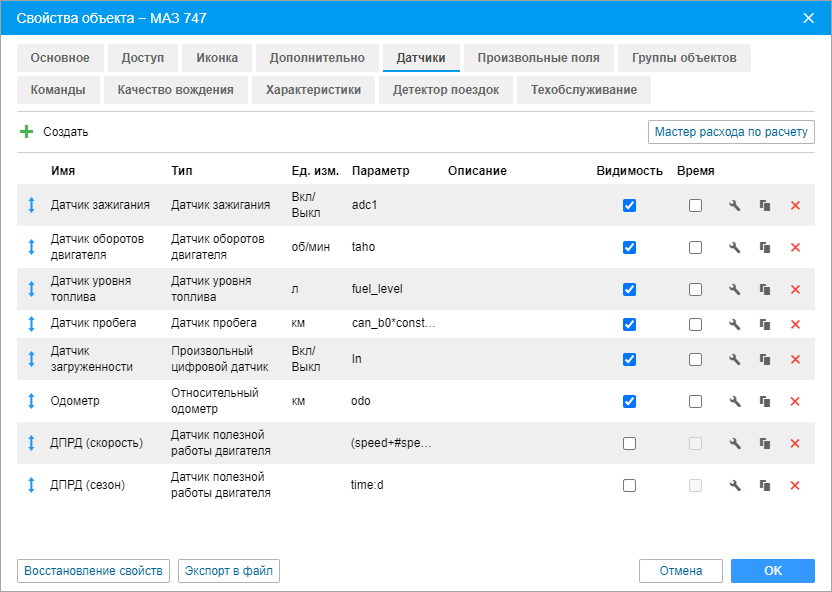Screen dimensions: 832x592
Task: Cancel the dialog with Отмена
Action: click(x=681, y=571)
